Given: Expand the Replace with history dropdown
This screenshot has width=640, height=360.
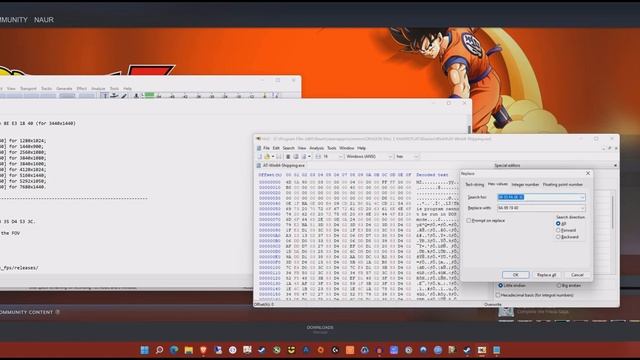Looking at the screenshot, I should click(582, 208).
